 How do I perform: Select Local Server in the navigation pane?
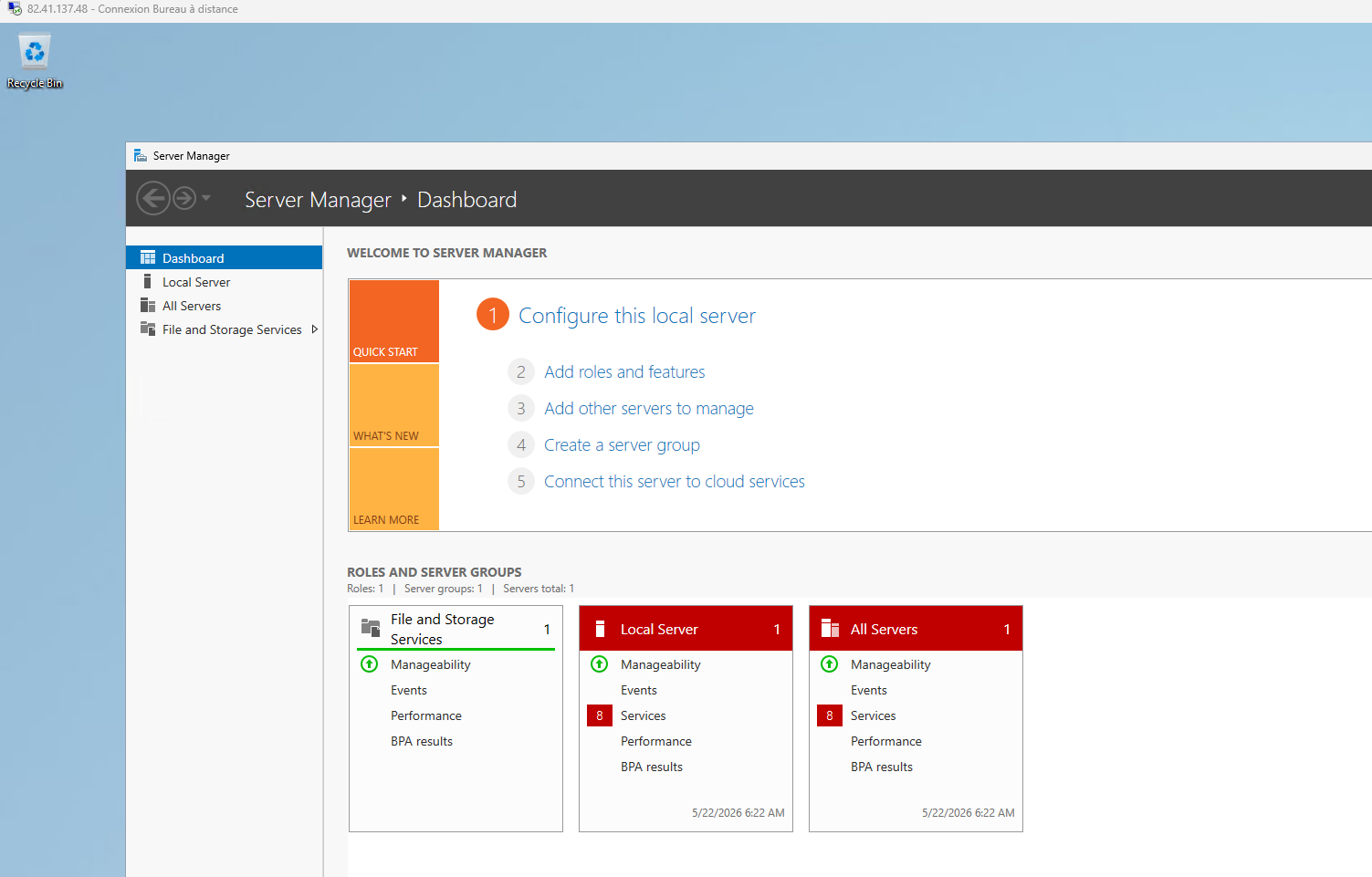(225, 282)
